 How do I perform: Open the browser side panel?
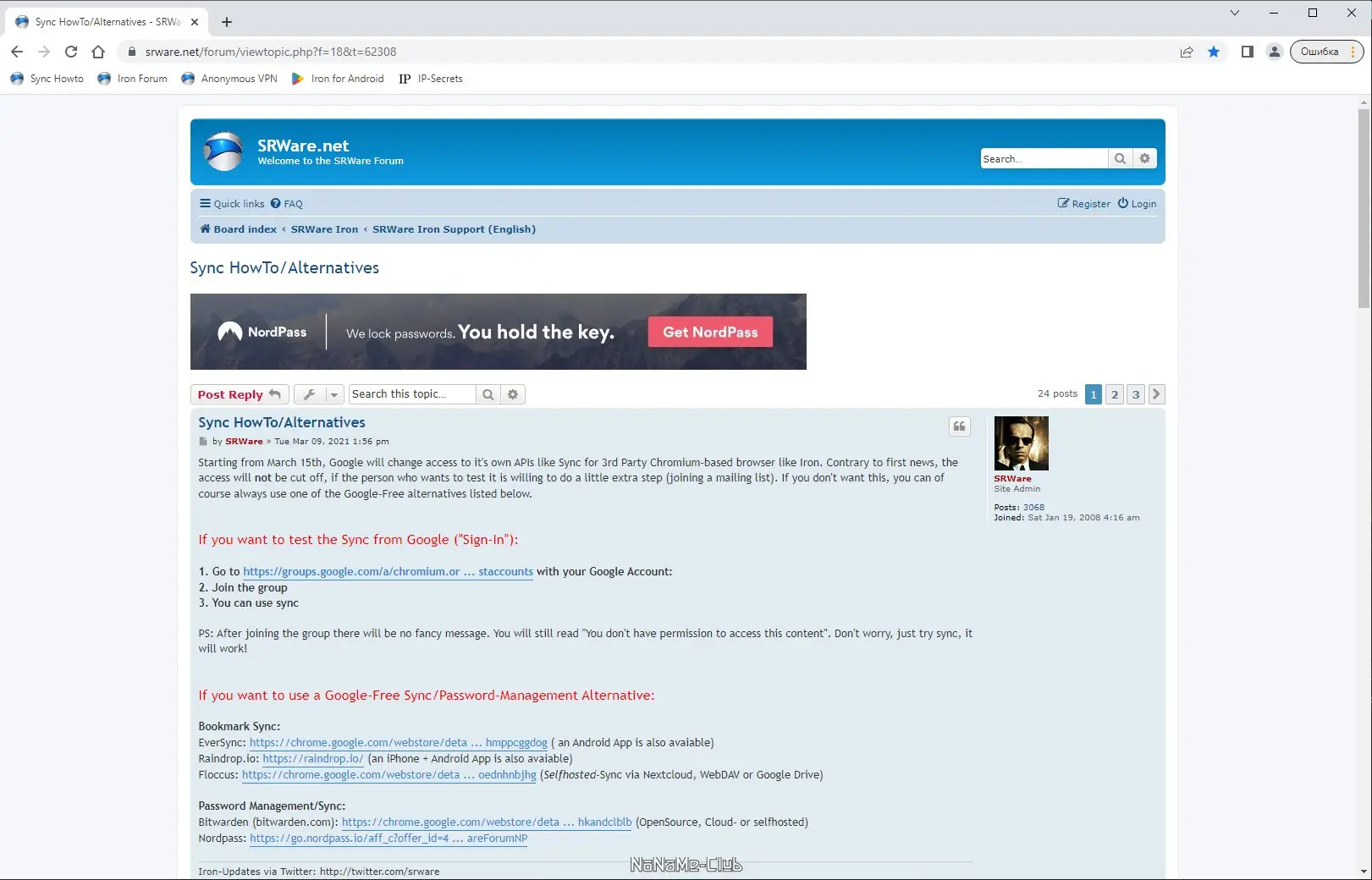1247,52
